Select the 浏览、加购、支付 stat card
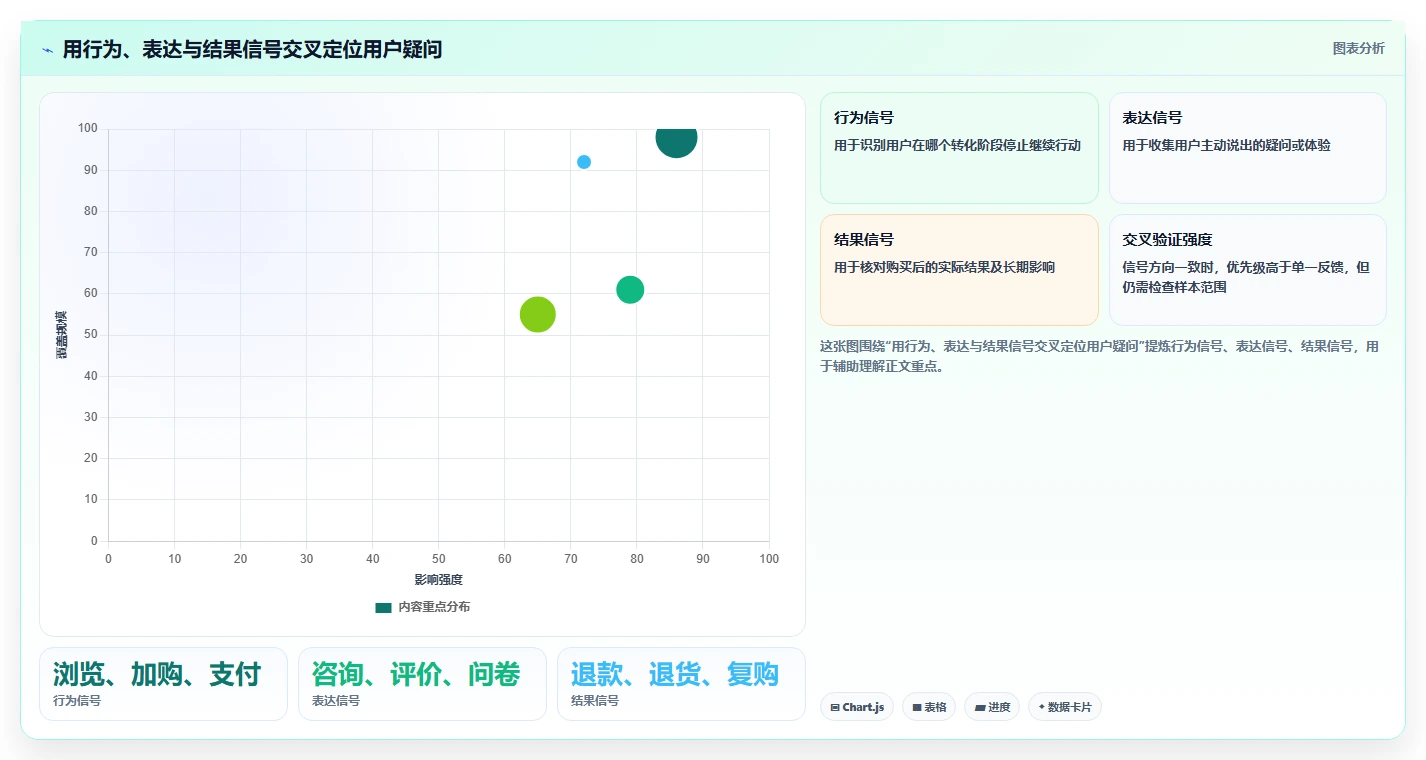The height and width of the screenshot is (760, 1426). coord(163,684)
